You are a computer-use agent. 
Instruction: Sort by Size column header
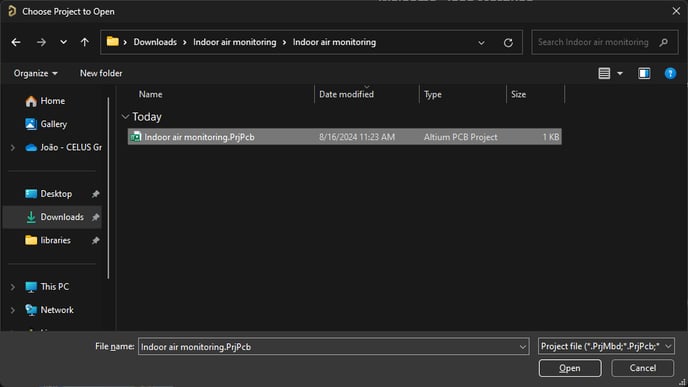pyautogui.click(x=518, y=94)
